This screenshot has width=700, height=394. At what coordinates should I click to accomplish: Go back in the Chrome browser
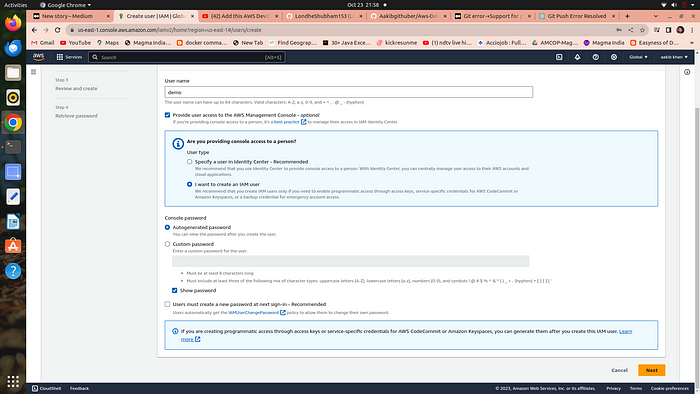click(x=34, y=30)
